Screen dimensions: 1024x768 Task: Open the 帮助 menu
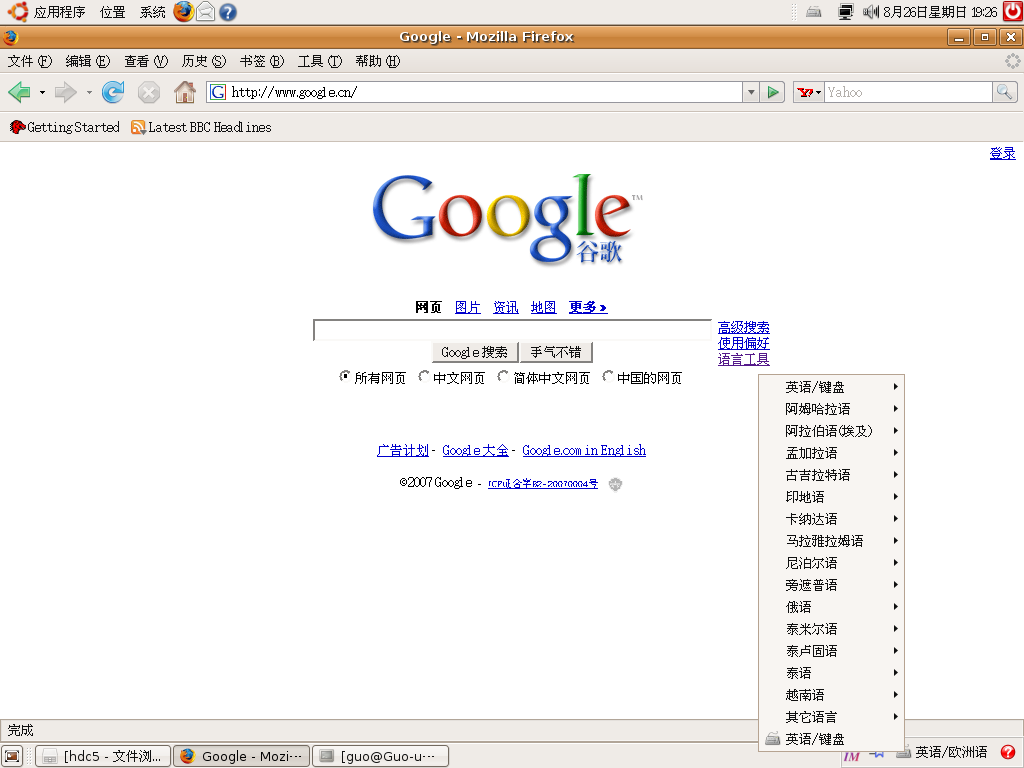click(377, 61)
